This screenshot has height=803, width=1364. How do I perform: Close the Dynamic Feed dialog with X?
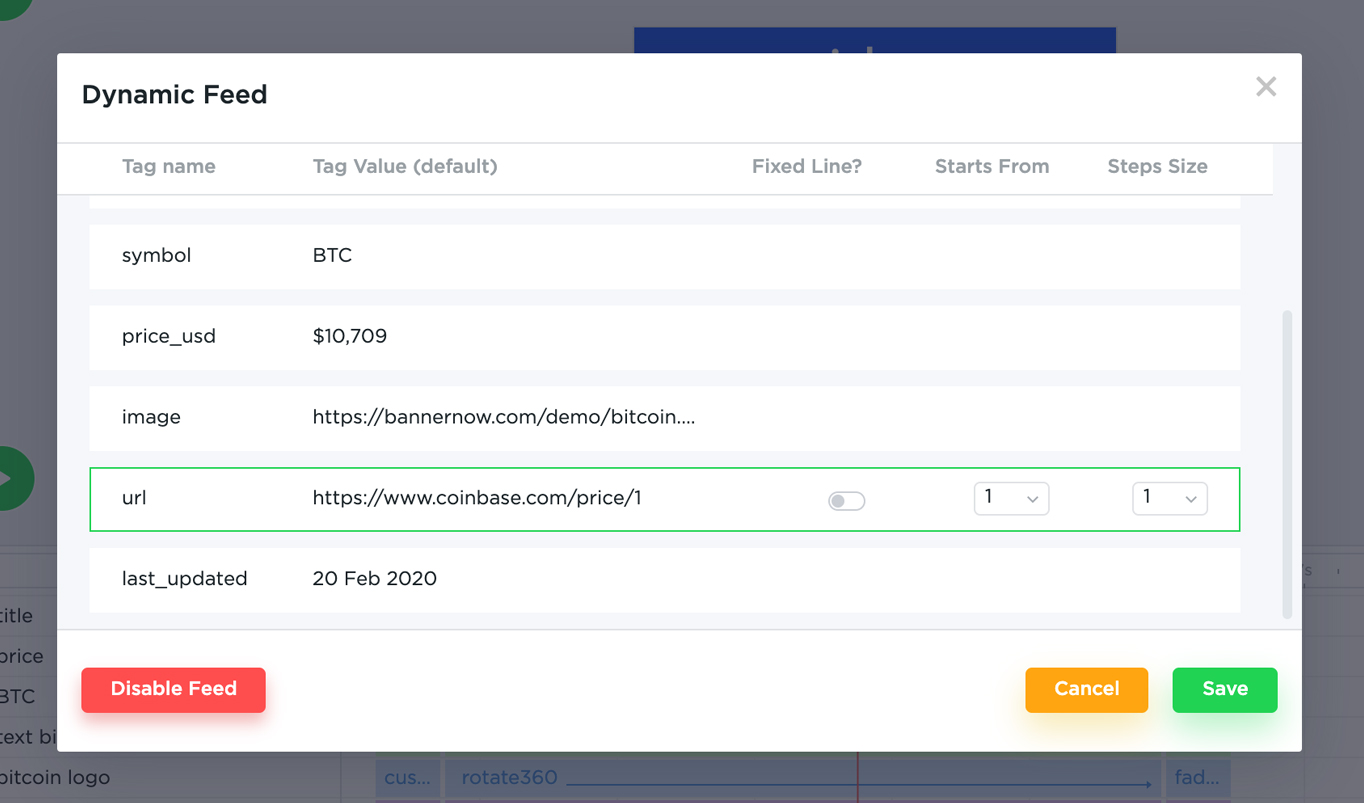[x=1266, y=87]
